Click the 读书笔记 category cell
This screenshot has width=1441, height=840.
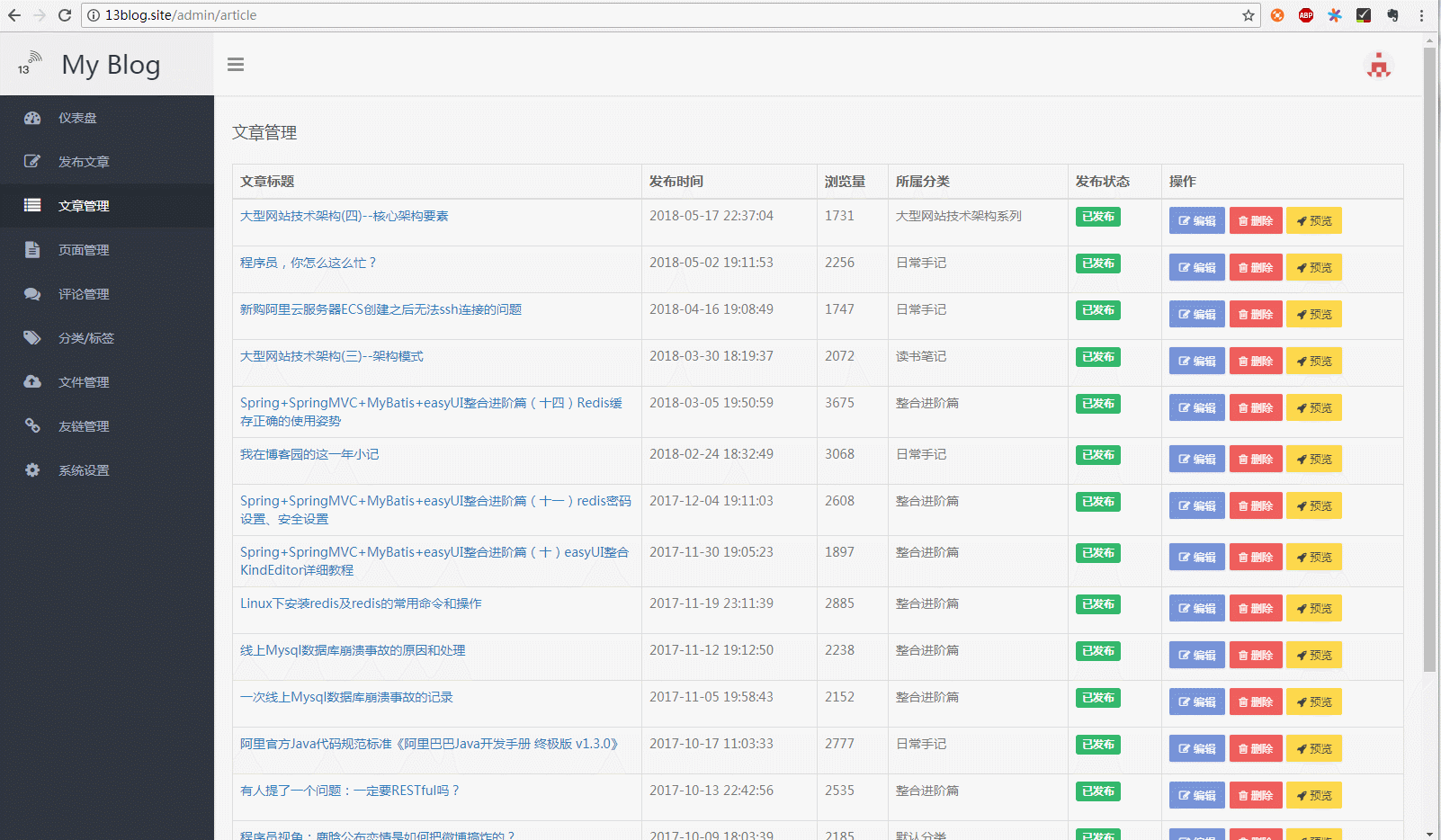(921, 356)
